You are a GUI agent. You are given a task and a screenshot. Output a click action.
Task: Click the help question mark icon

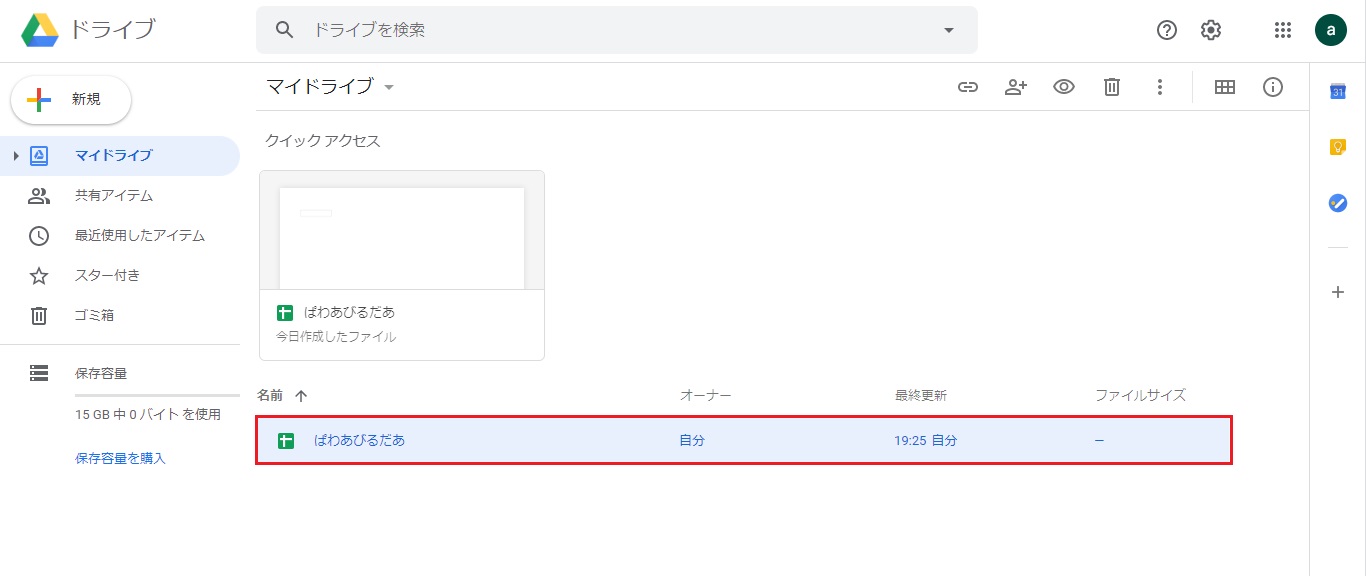point(1166,30)
